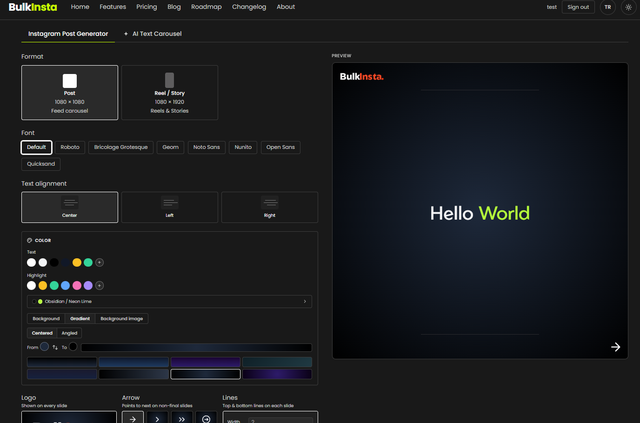
Task: Click the Hello World text in preview
Action: tap(480, 213)
